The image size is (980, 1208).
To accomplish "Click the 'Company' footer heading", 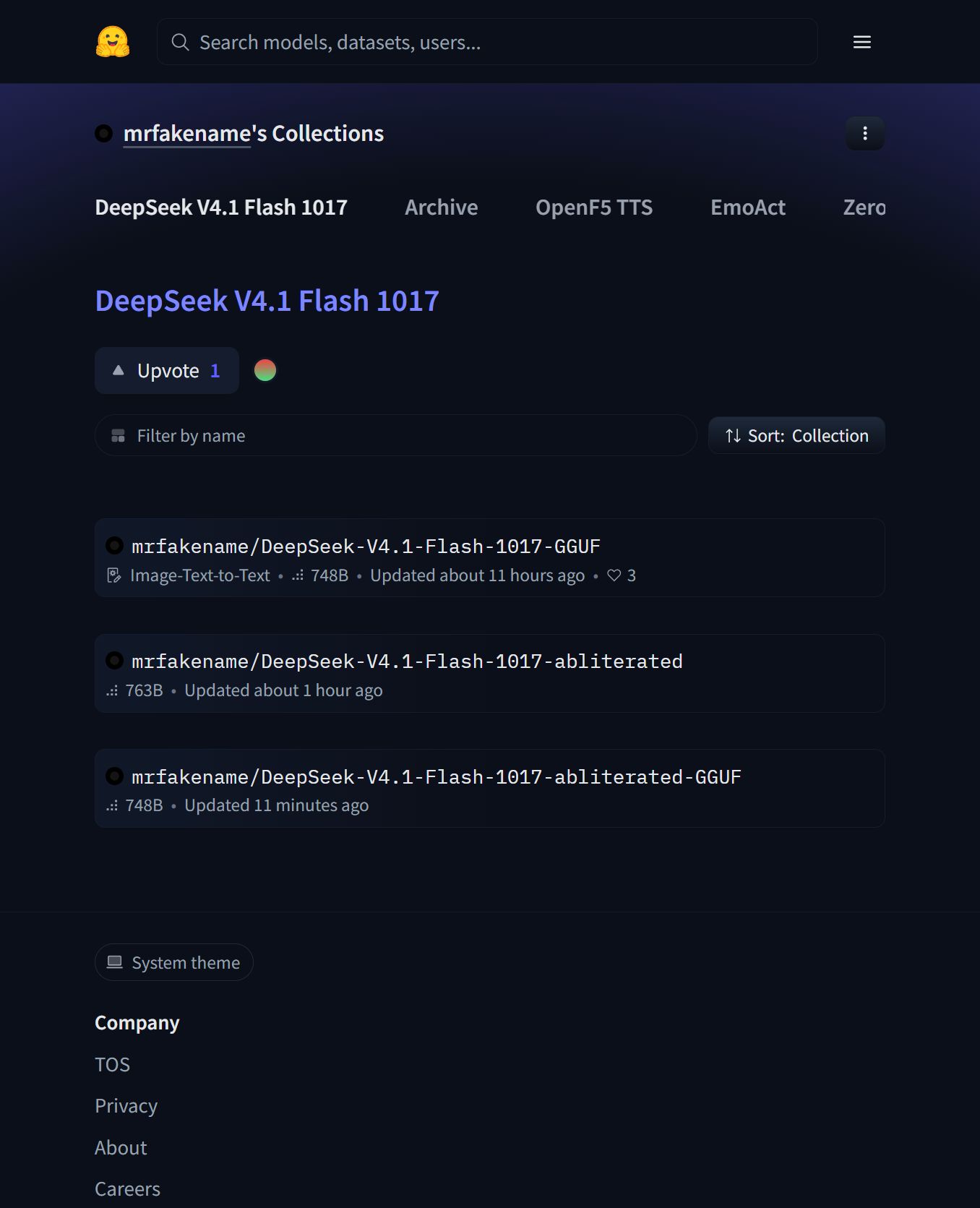I will (137, 1023).
